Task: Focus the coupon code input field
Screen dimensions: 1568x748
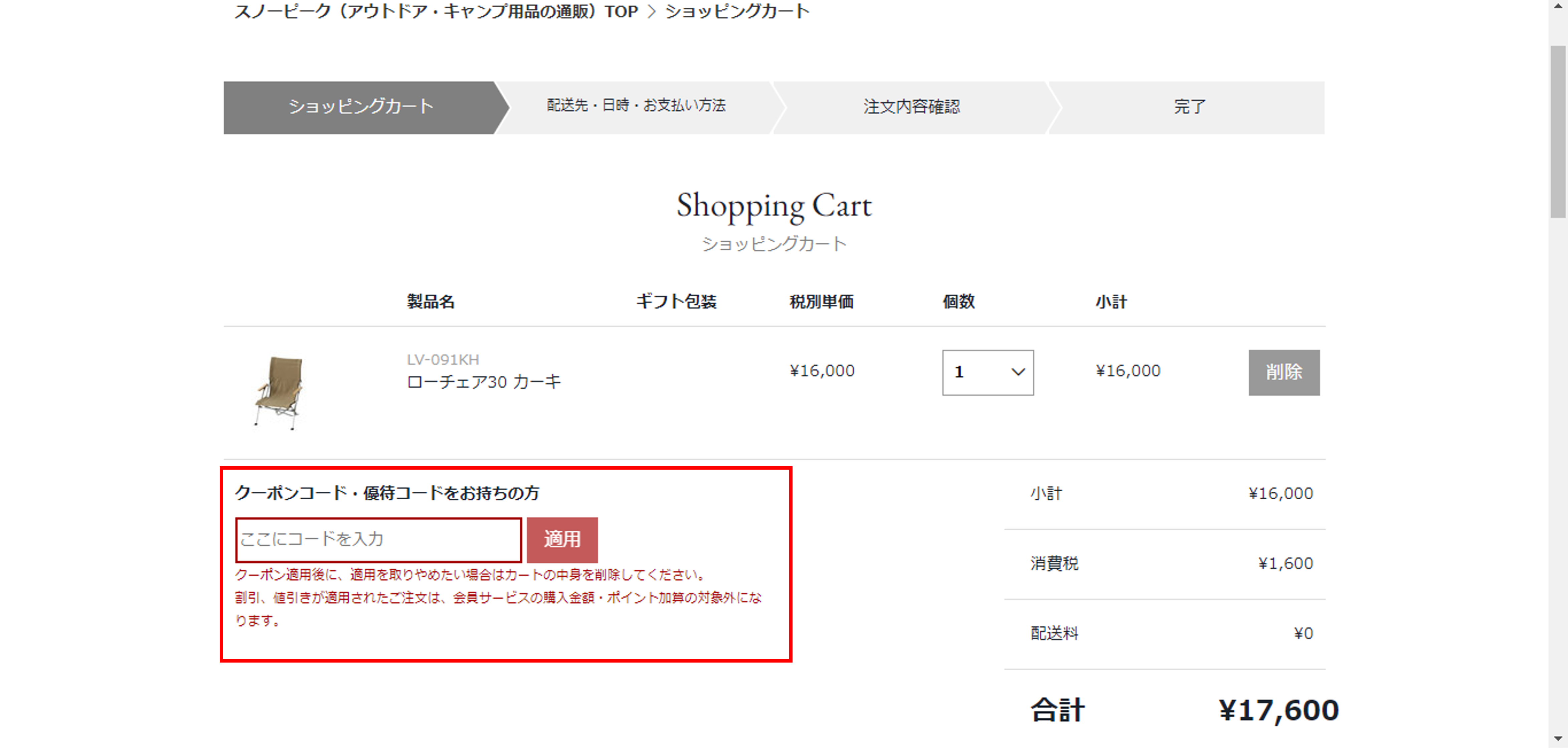Action: pyautogui.click(x=379, y=539)
